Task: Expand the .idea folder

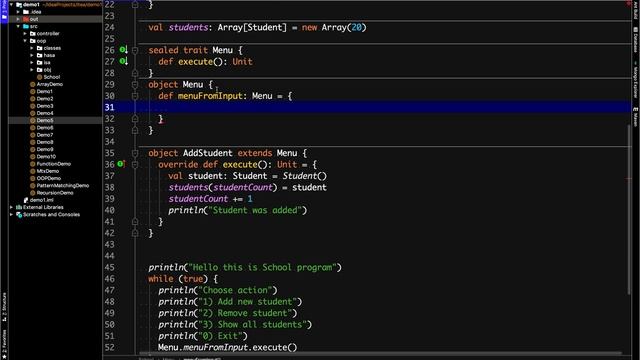Action: [18, 12]
